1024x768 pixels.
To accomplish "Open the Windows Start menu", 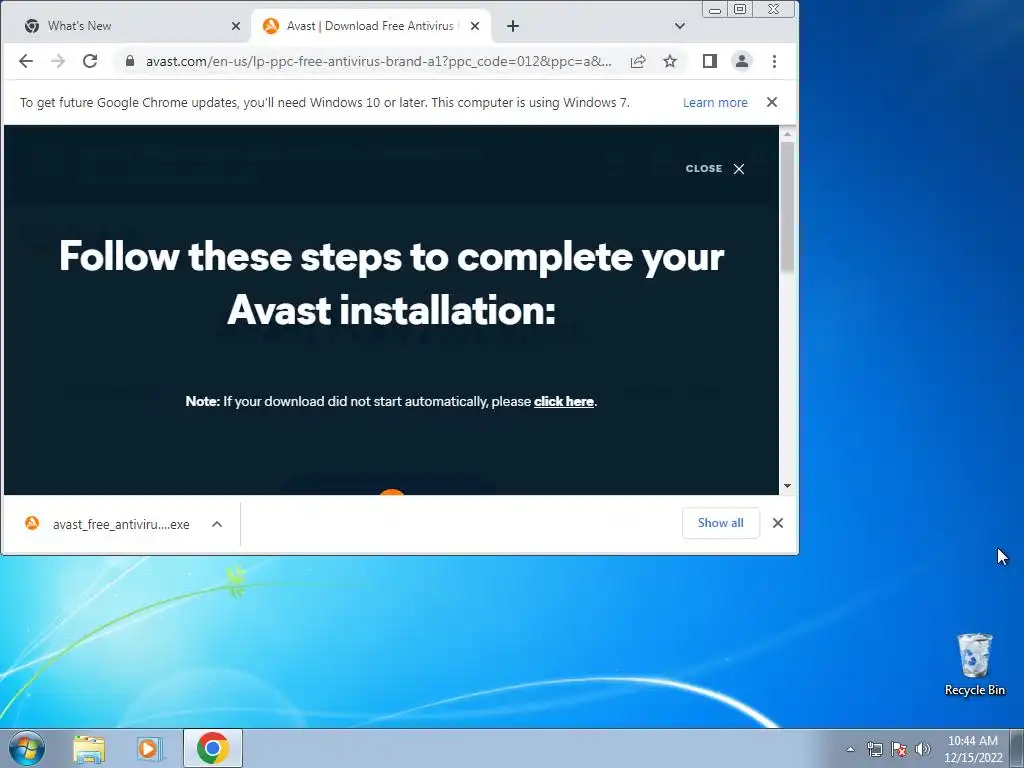I will [27, 748].
